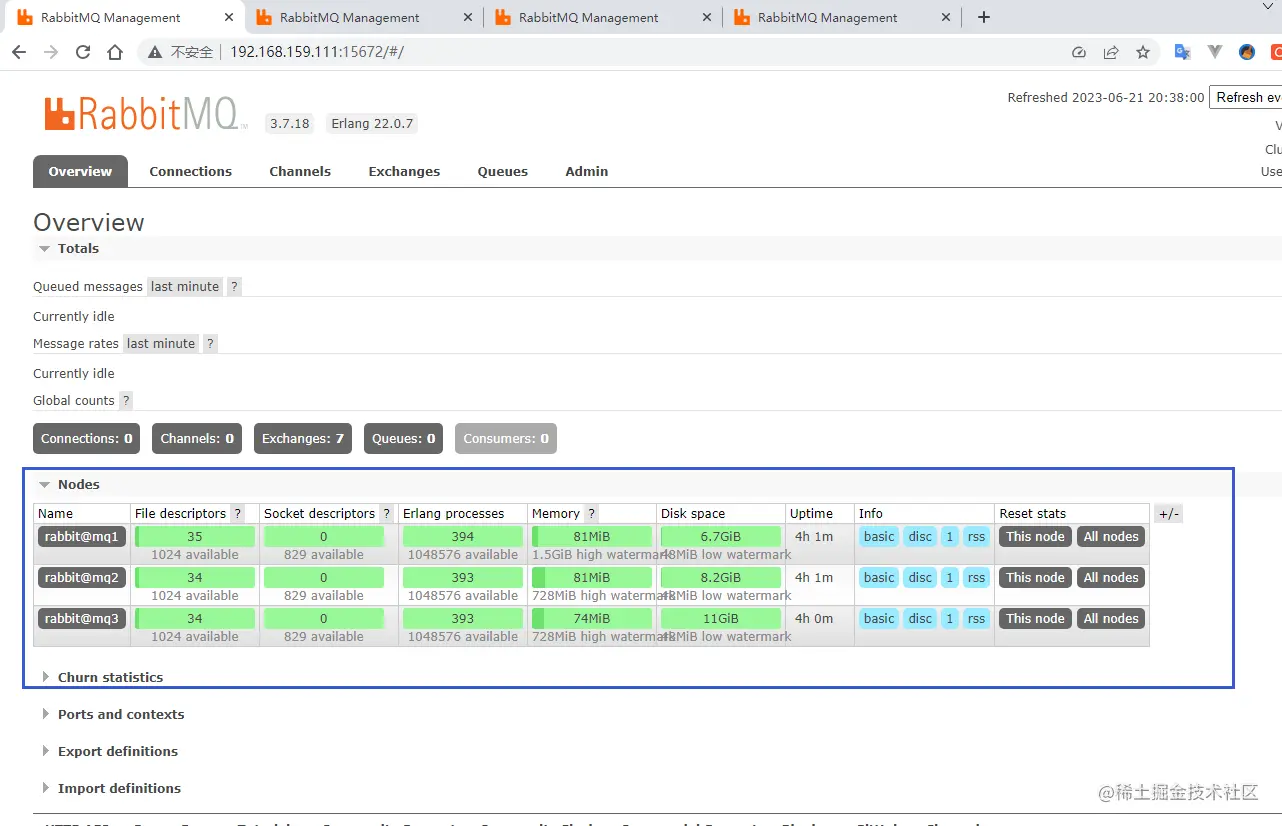Open help for Message rates
Image resolution: width=1282 pixels, height=826 pixels.
click(211, 344)
